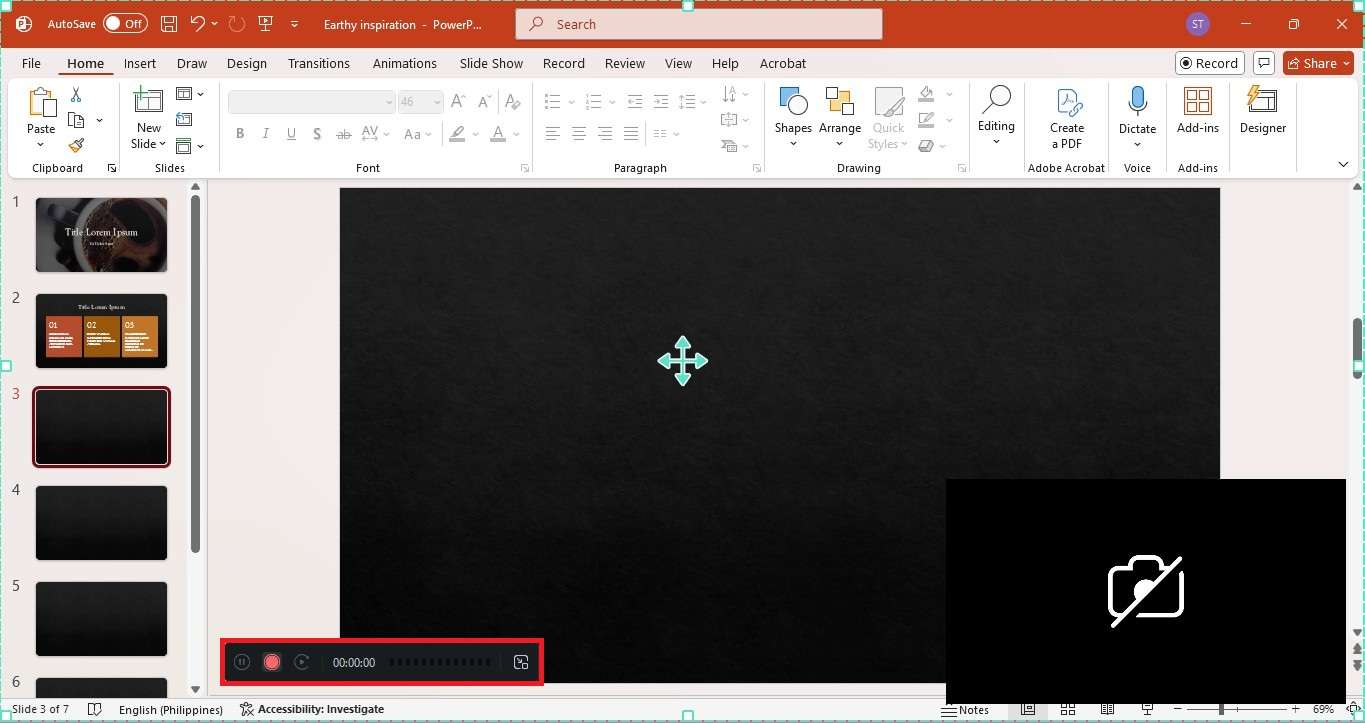The height and width of the screenshot is (723, 1365).
Task: Open Notes pane button
Action: [966, 709]
